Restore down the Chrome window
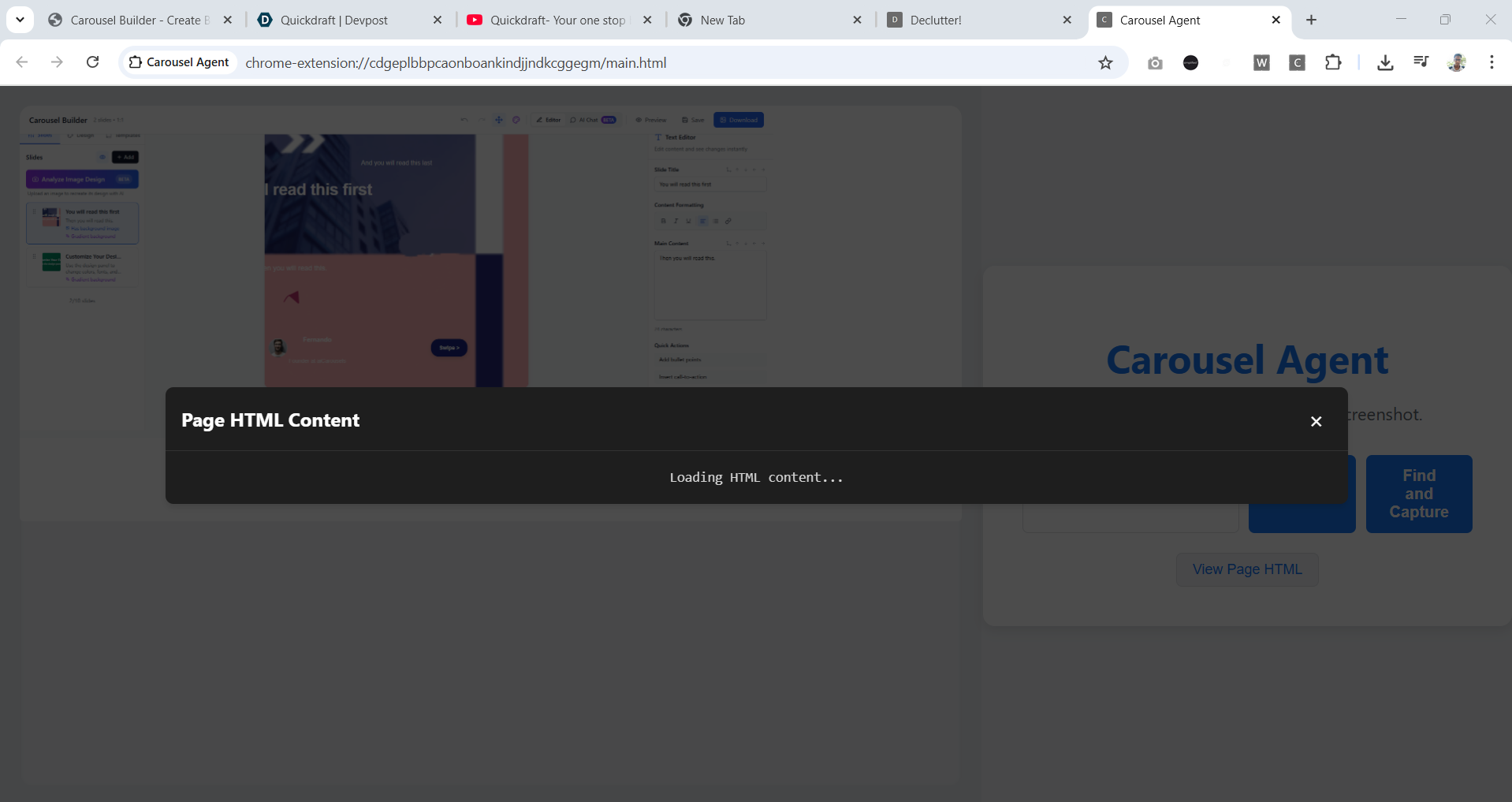 pyautogui.click(x=1445, y=20)
